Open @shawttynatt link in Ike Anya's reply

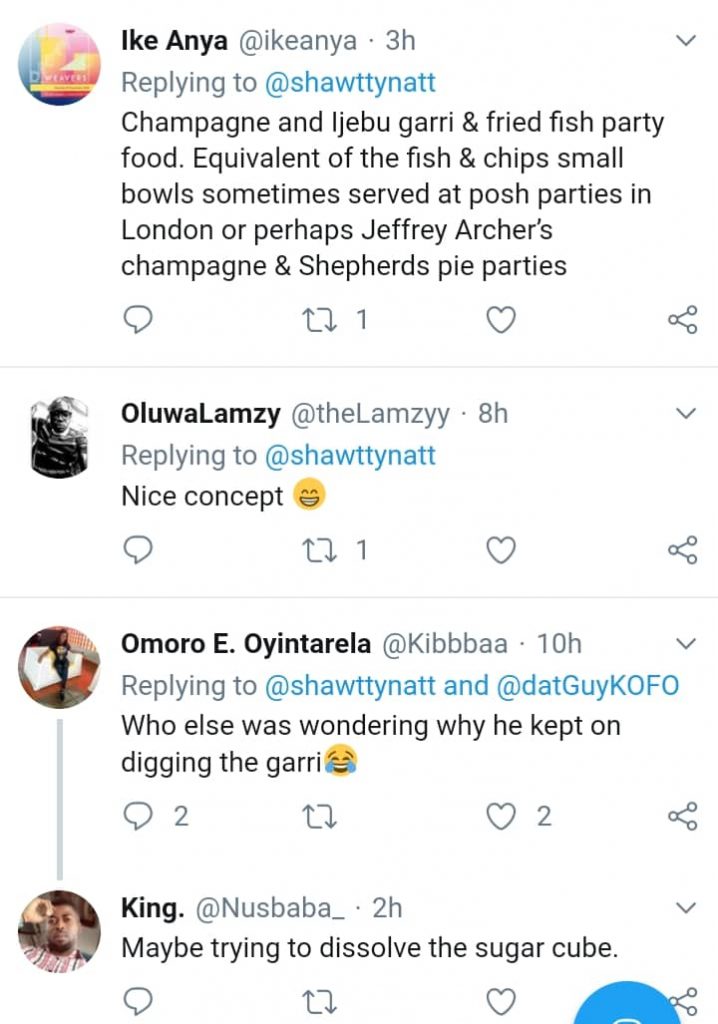point(350,83)
